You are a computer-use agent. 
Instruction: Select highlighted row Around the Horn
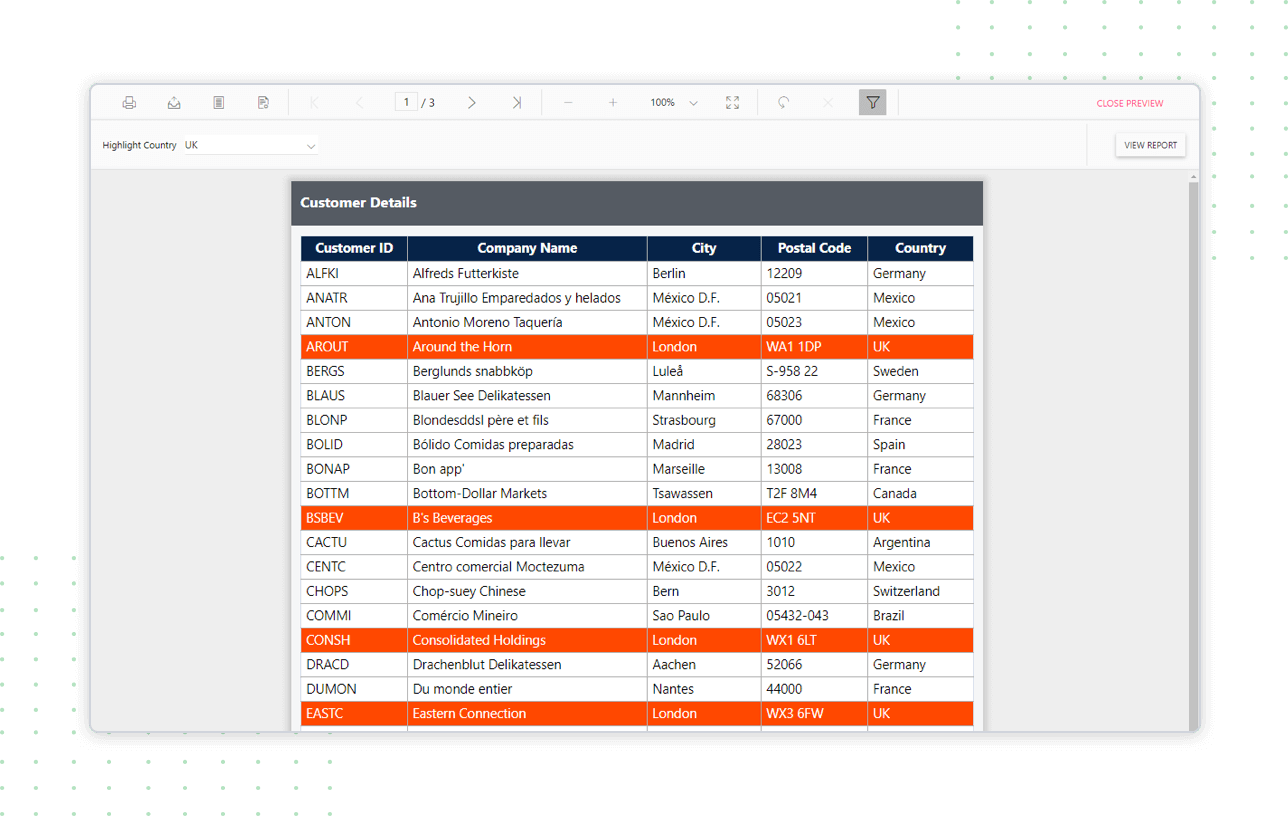pyautogui.click(x=527, y=347)
